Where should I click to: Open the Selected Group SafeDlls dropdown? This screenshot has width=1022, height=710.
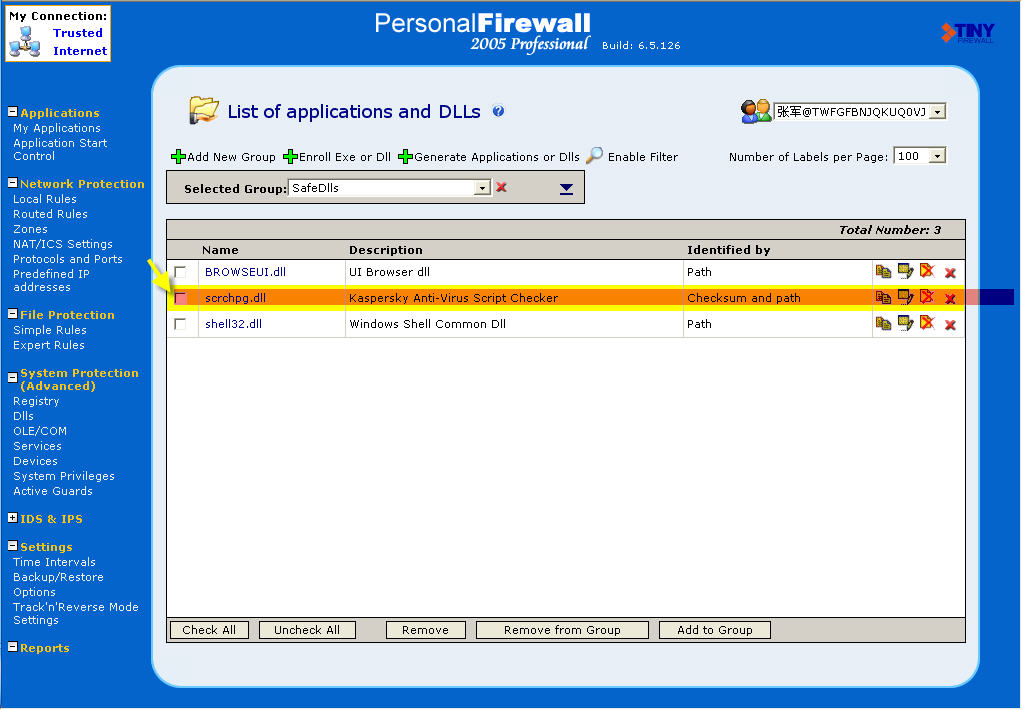(482, 188)
